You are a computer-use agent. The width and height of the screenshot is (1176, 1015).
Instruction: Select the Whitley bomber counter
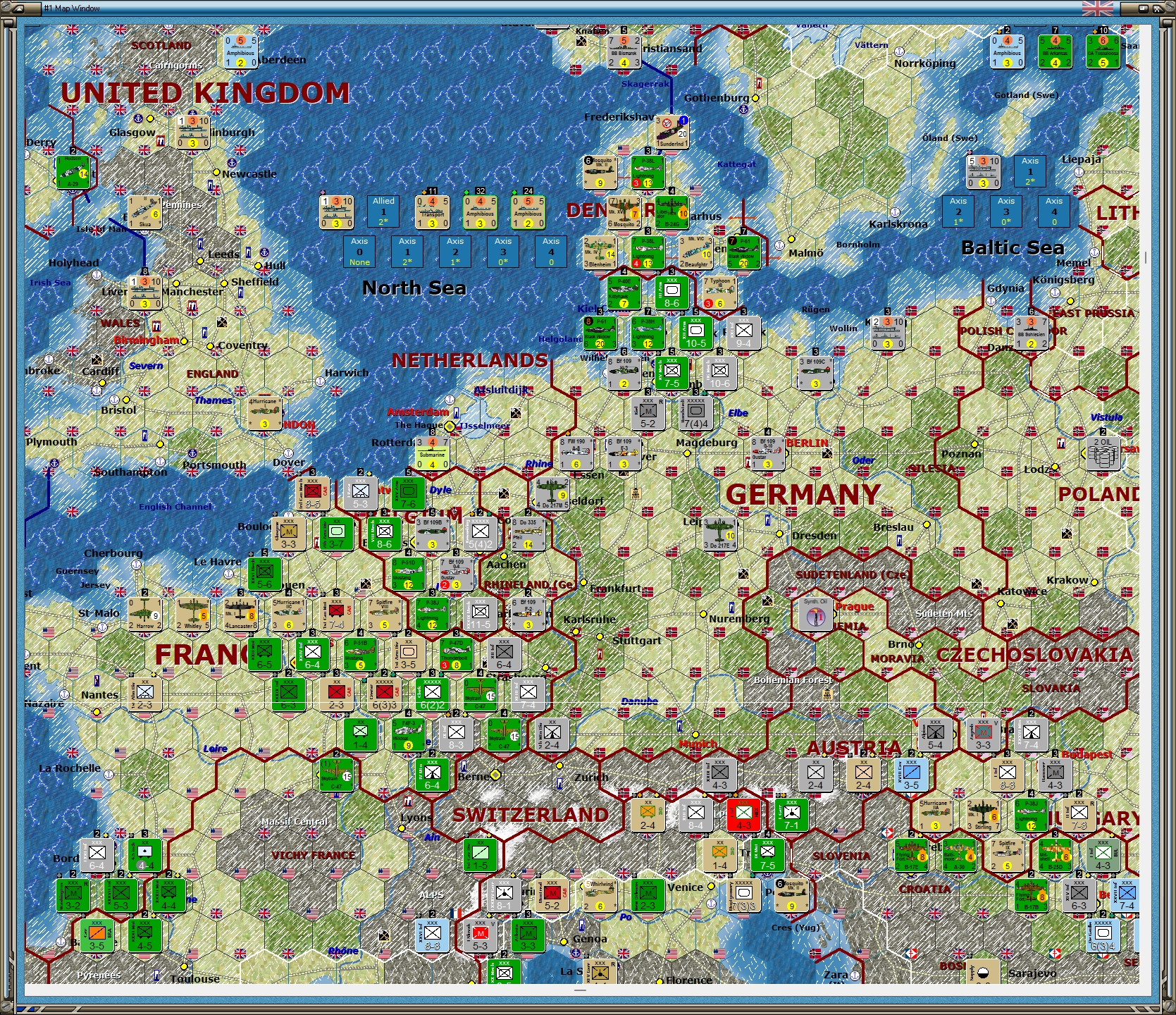(192, 614)
